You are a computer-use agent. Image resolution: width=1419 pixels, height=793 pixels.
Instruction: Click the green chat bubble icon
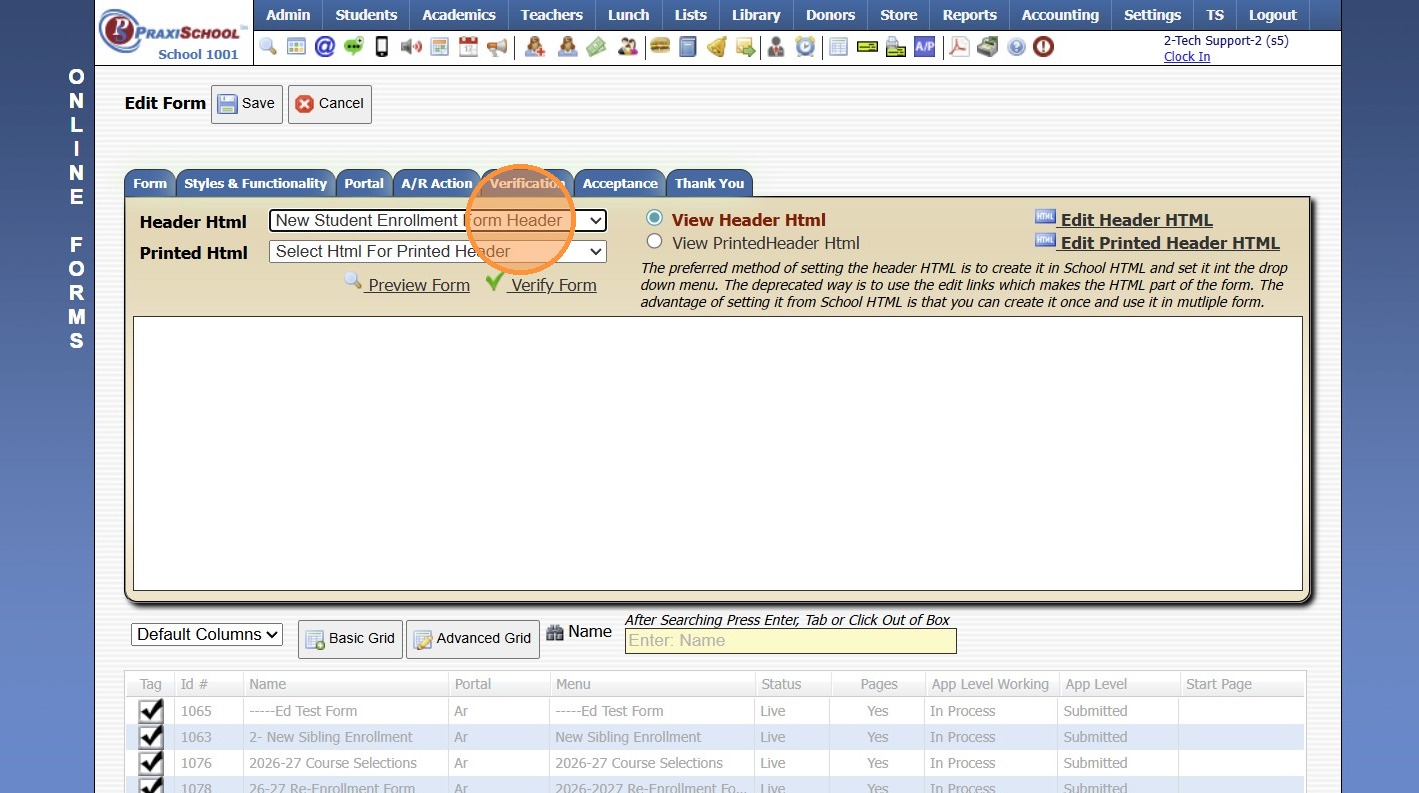tap(353, 46)
